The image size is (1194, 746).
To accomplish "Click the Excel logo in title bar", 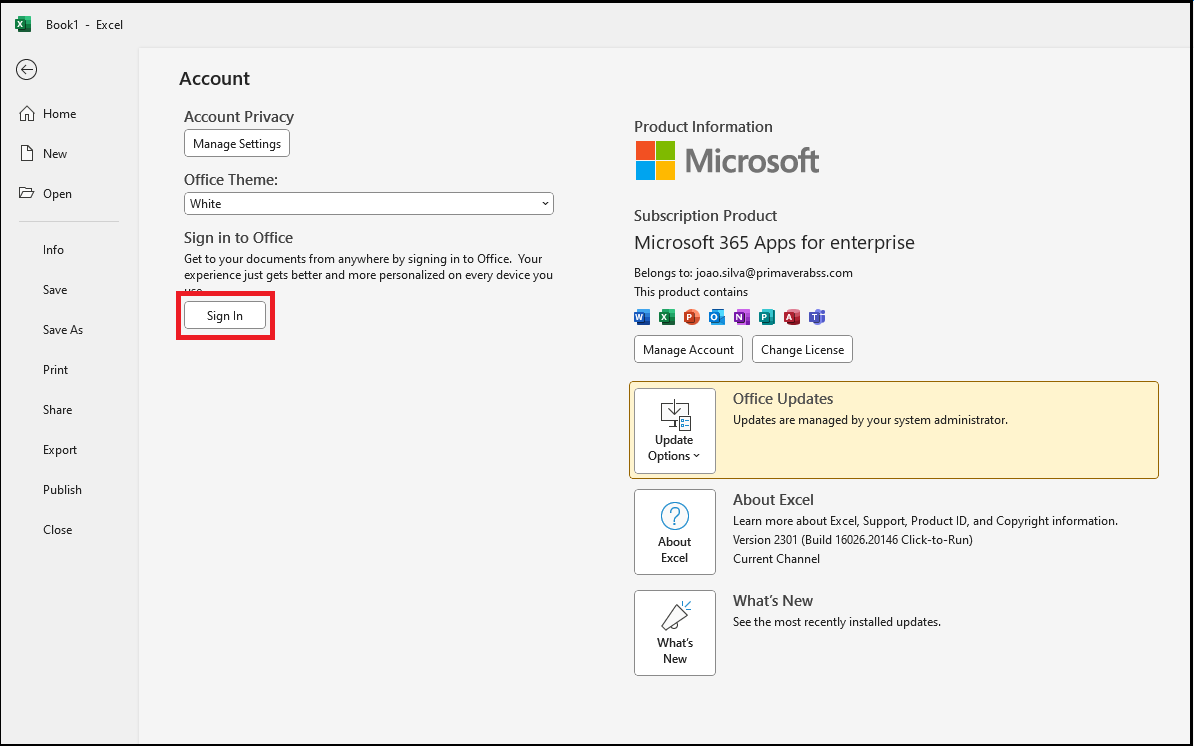I will pos(23,24).
